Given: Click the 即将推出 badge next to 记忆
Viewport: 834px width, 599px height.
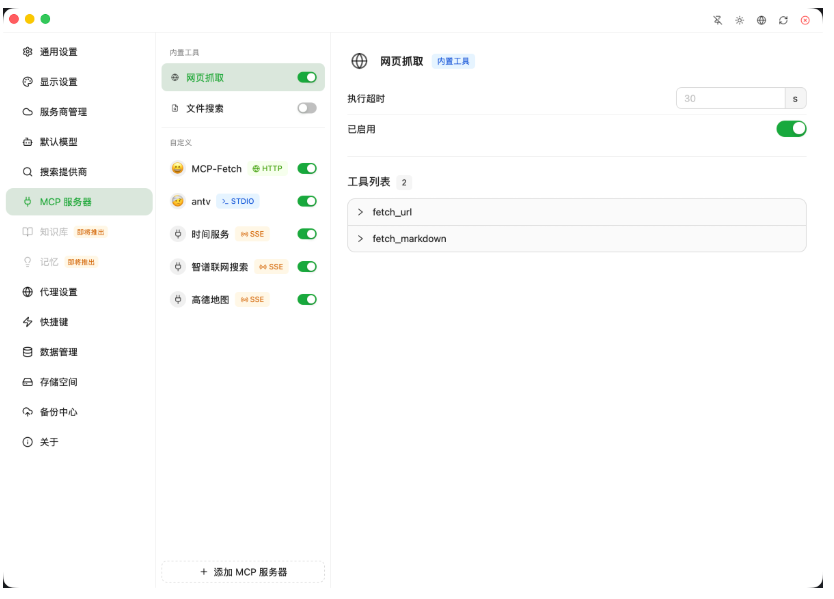Looking at the screenshot, I should pos(81,262).
